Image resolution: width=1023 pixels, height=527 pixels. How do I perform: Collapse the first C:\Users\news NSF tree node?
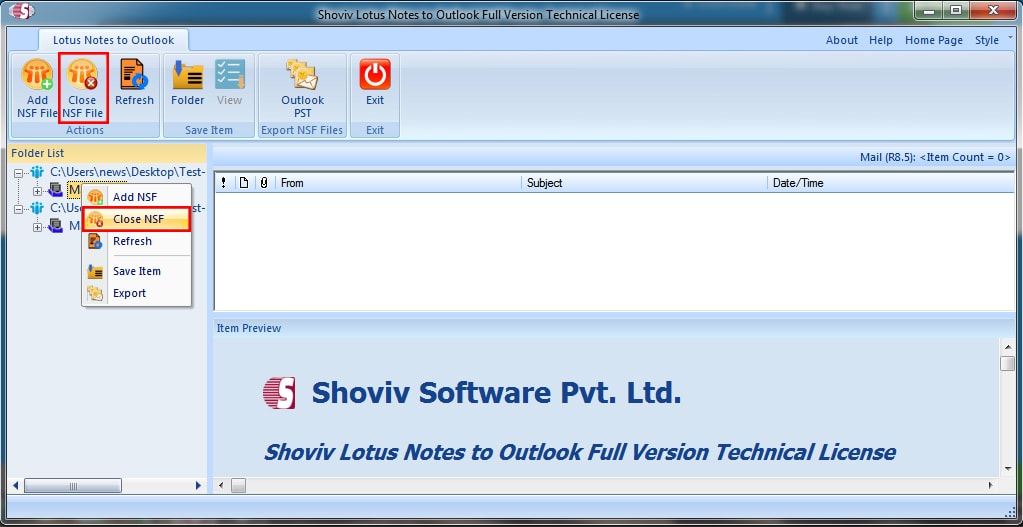(x=18, y=173)
